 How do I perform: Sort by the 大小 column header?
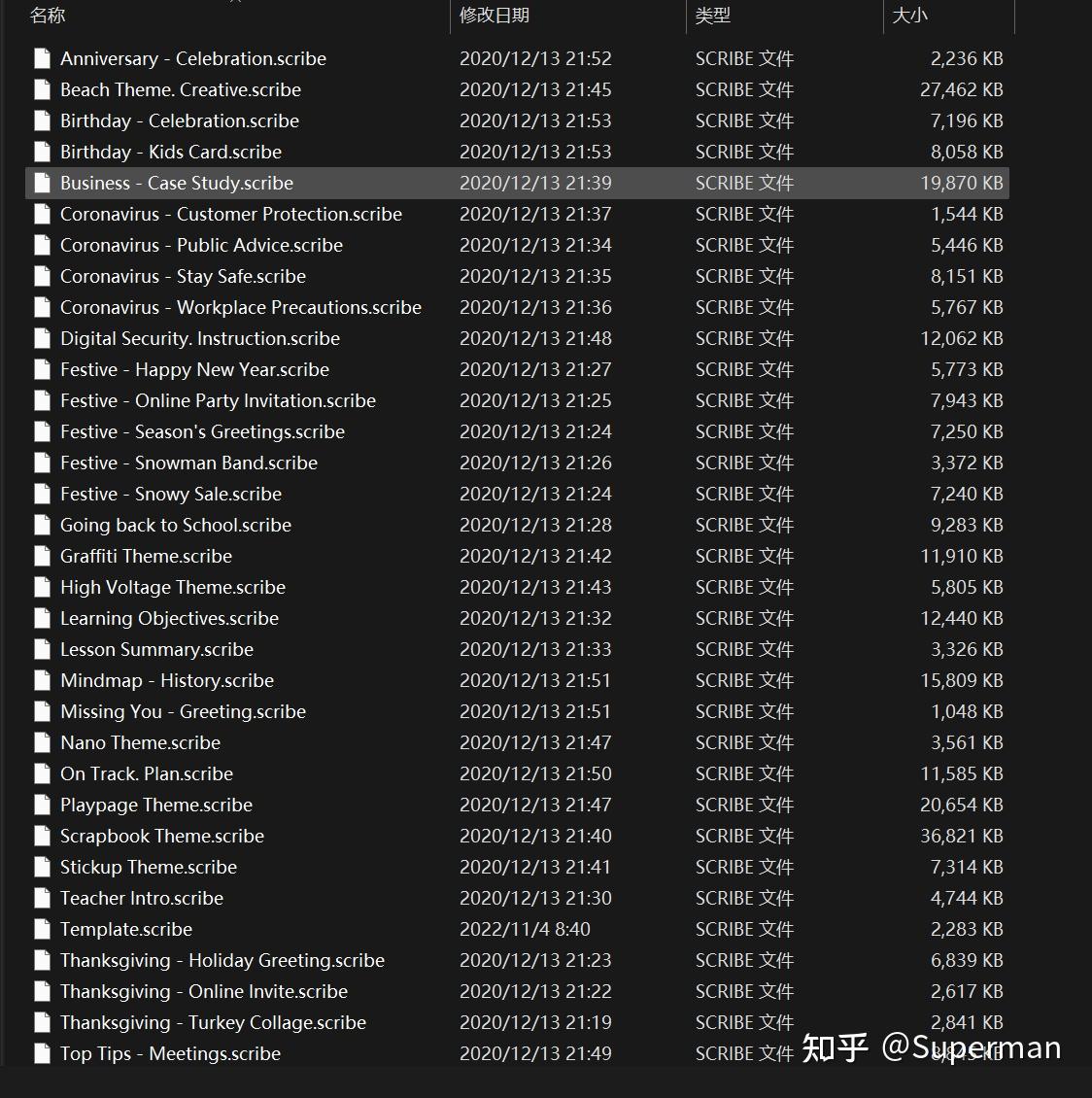(x=910, y=16)
